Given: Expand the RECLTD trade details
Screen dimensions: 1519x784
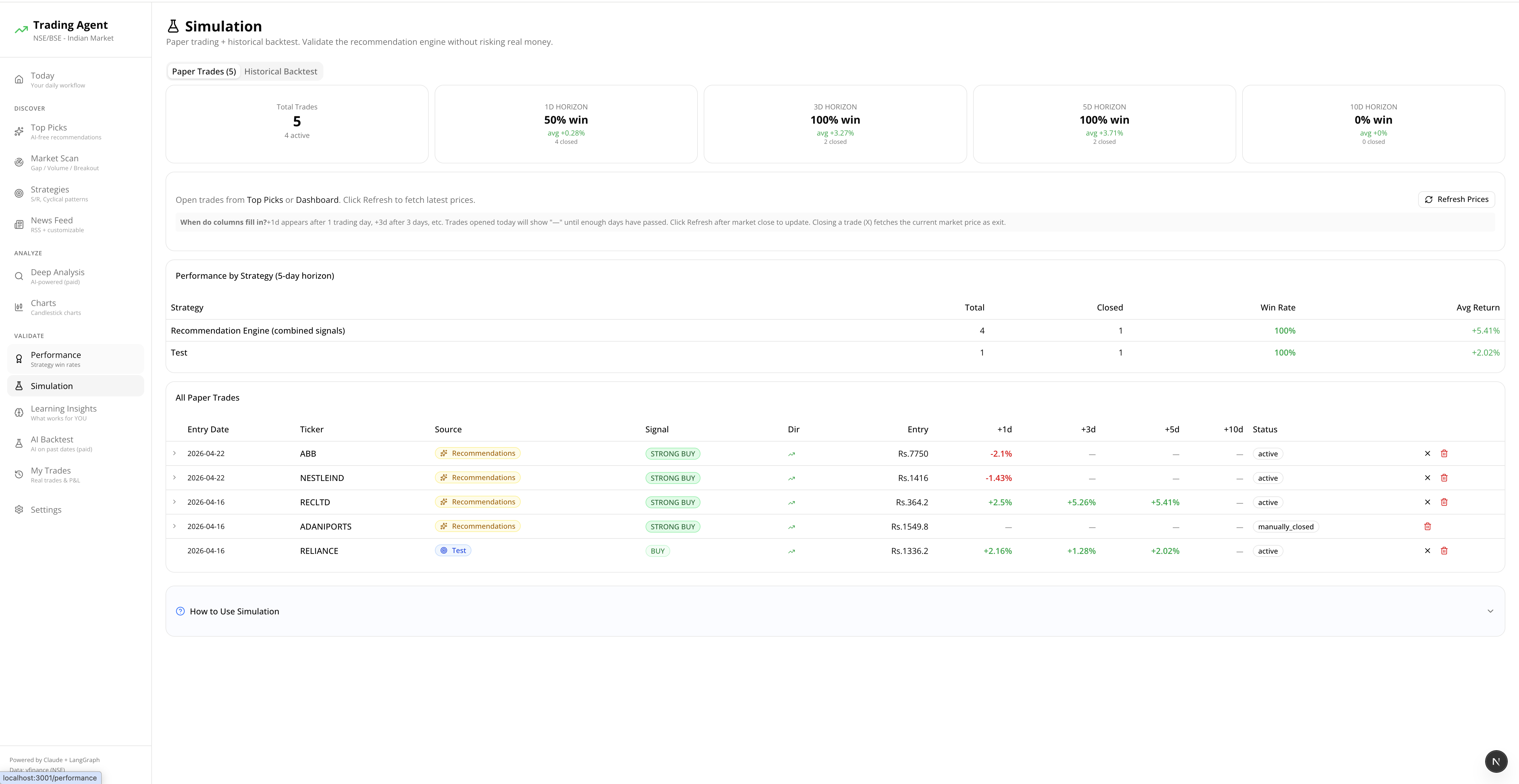Looking at the screenshot, I should point(174,502).
